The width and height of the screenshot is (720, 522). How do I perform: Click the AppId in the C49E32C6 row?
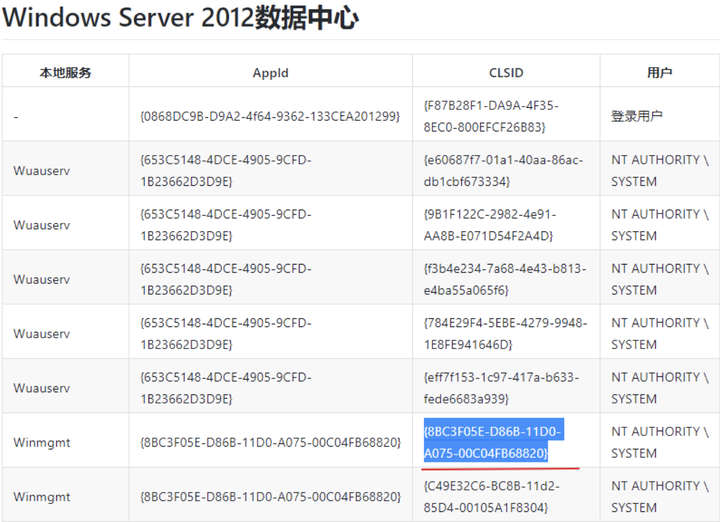coord(270,497)
